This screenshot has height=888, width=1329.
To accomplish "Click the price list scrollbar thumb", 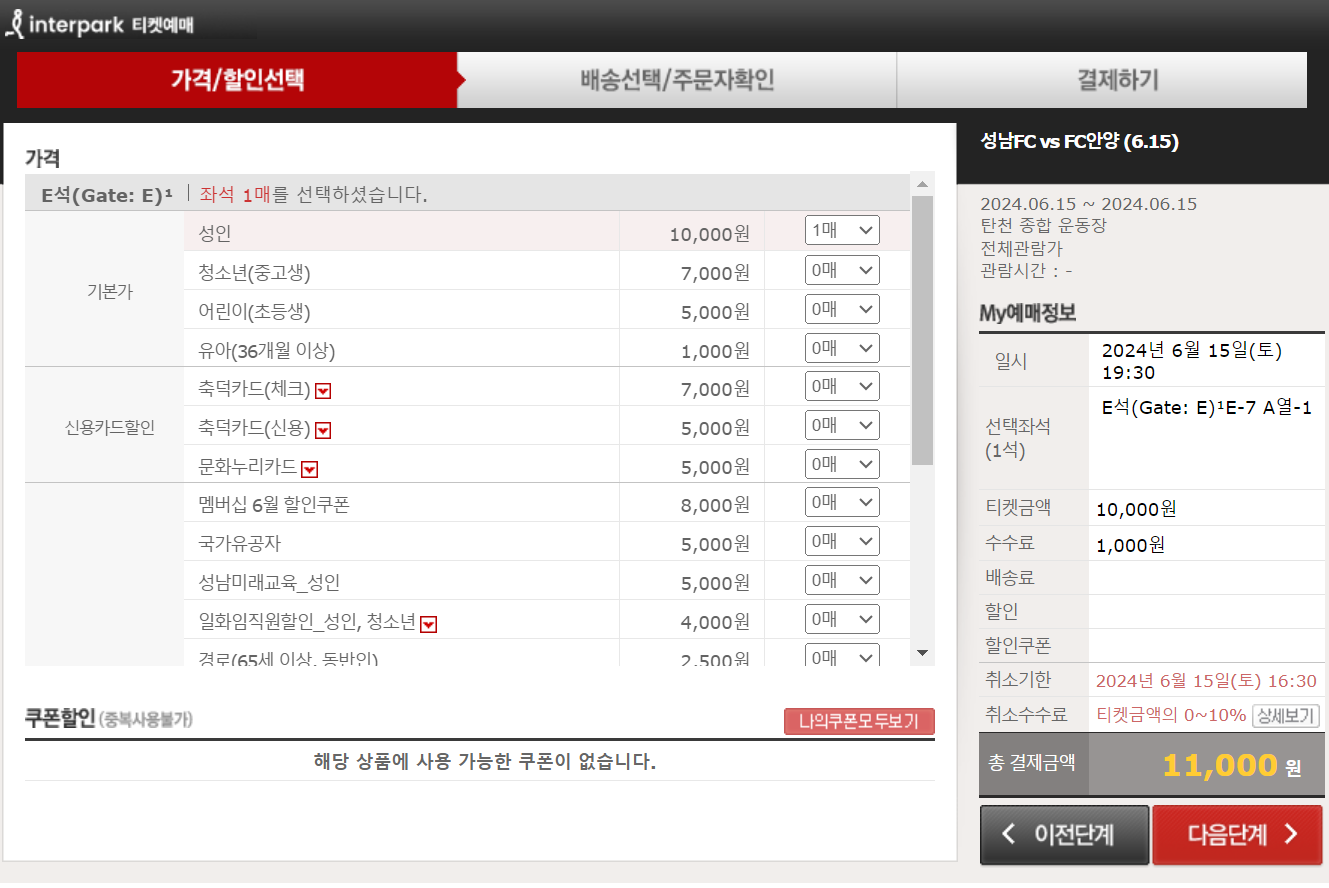I will 922,330.
